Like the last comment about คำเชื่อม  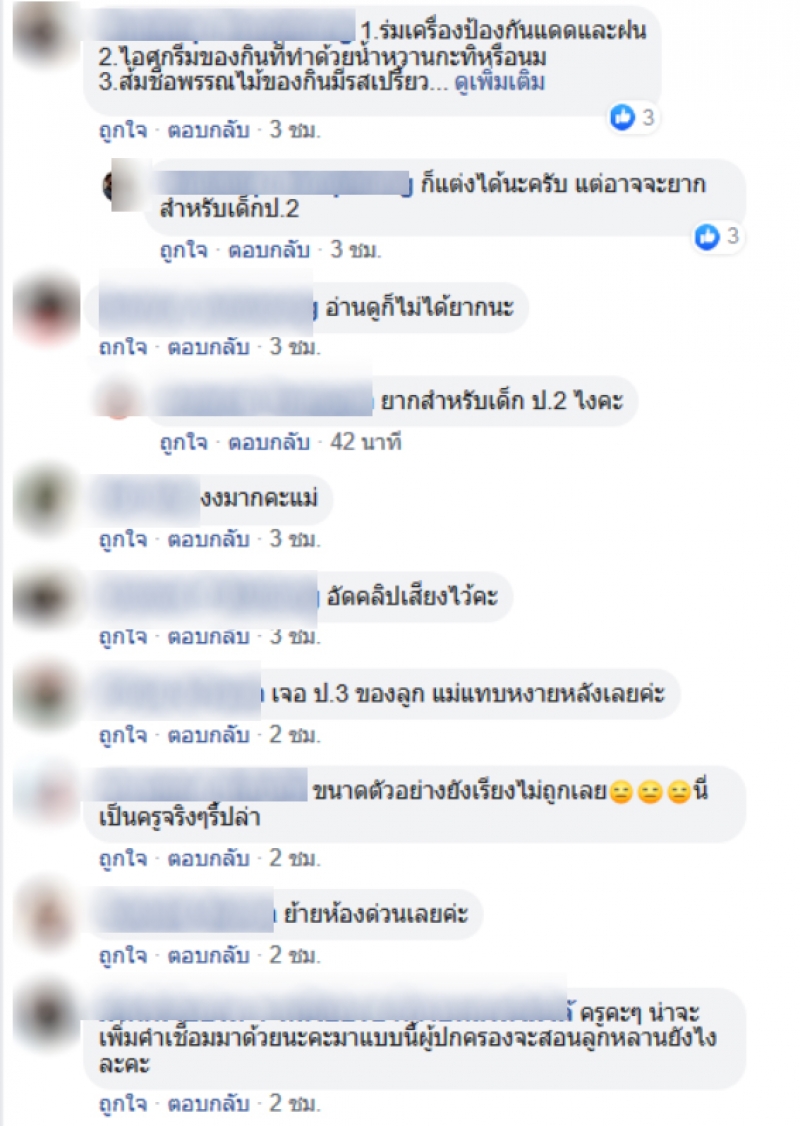(123, 1103)
